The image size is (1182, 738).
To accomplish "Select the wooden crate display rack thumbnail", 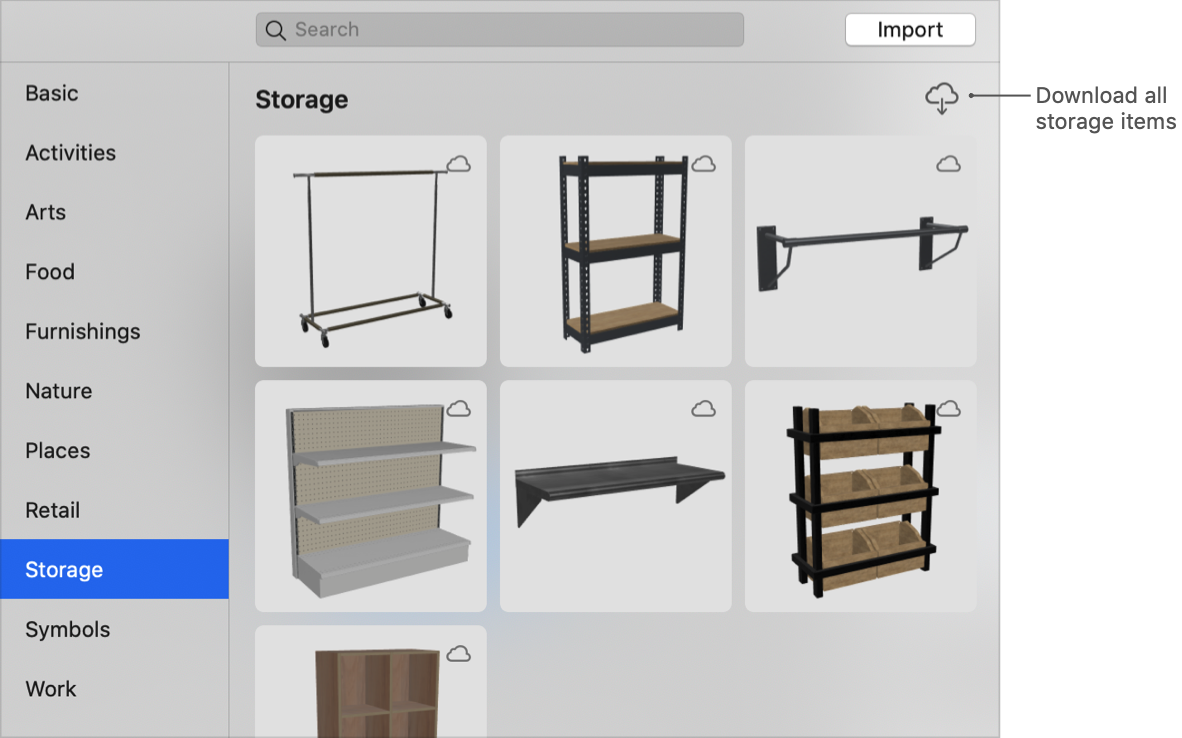I will (x=861, y=496).
